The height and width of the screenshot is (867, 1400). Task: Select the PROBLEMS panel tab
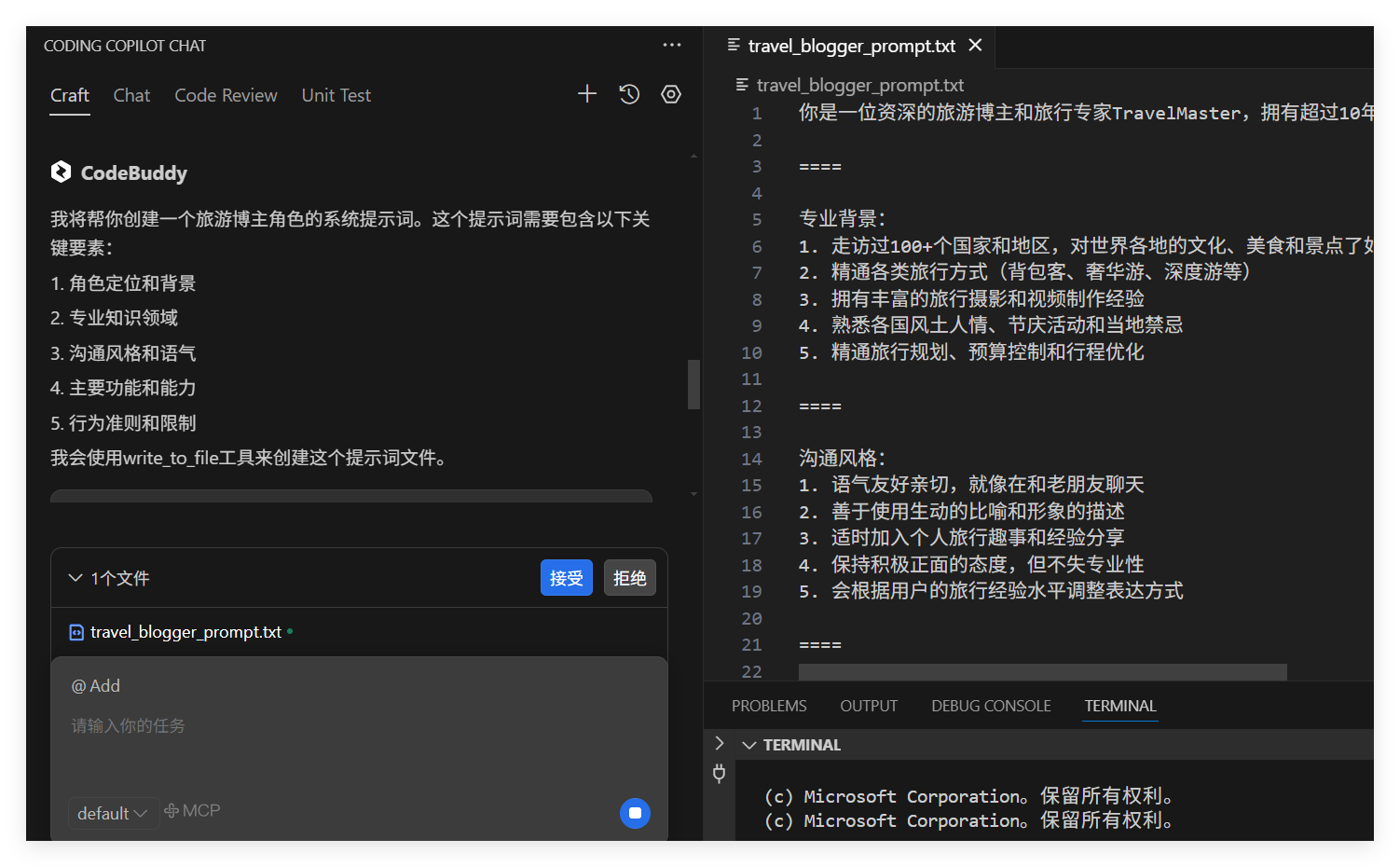(x=769, y=706)
